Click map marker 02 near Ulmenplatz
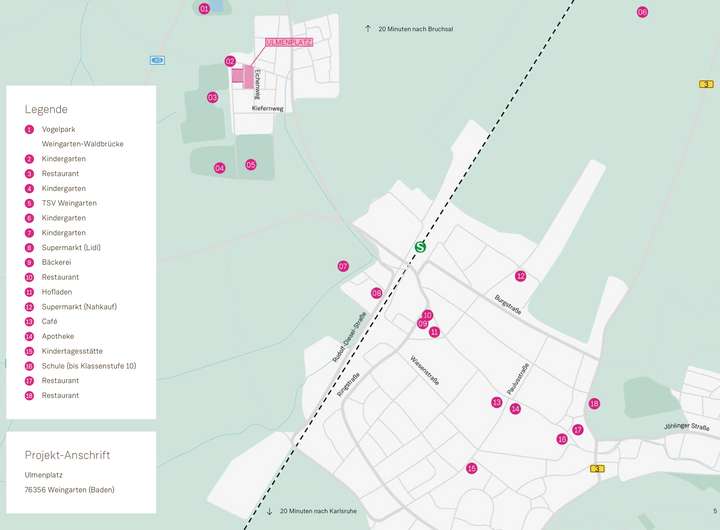This screenshot has width=720, height=530. (x=230, y=61)
